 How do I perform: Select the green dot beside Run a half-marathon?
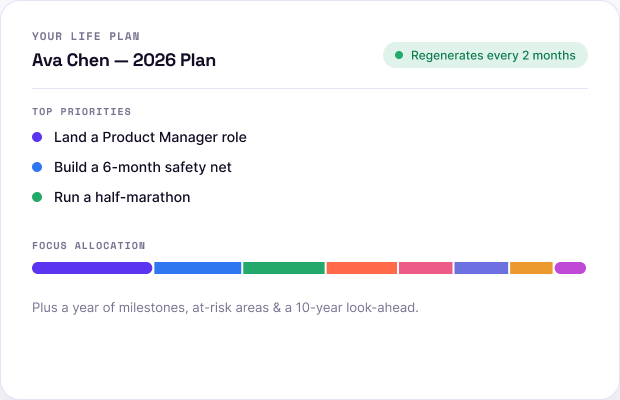(x=37, y=197)
